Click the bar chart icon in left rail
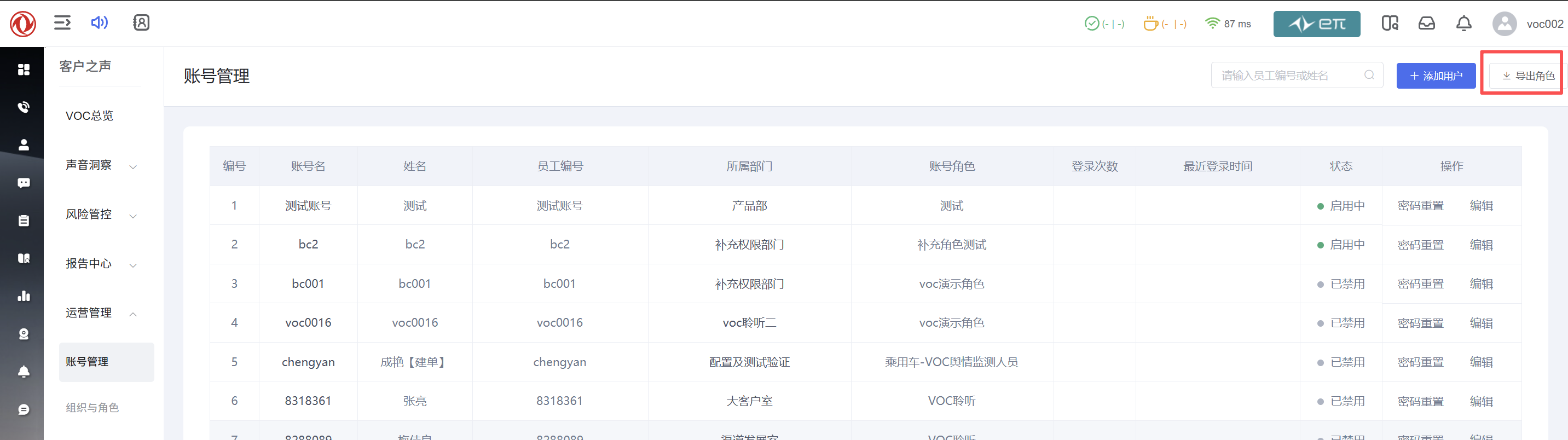Image resolution: width=1568 pixels, height=440 pixels. pos(24,297)
